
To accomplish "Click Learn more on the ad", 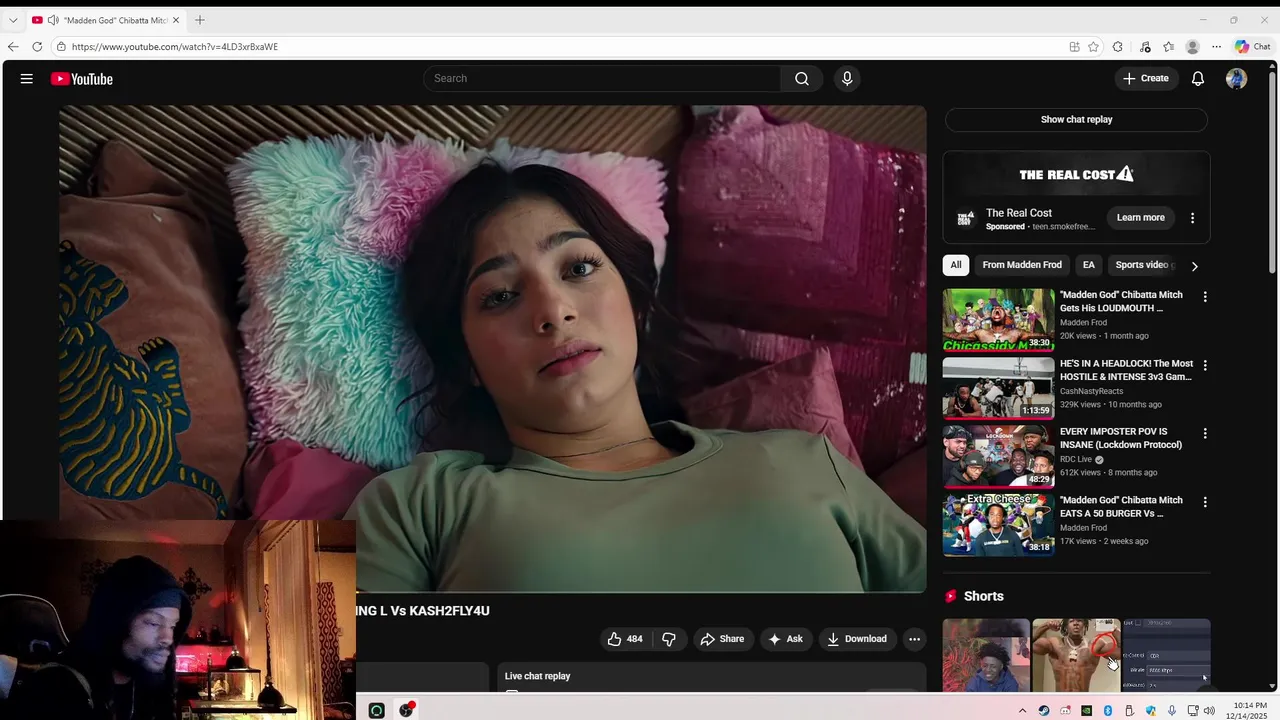I will click(x=1141, y=218).
